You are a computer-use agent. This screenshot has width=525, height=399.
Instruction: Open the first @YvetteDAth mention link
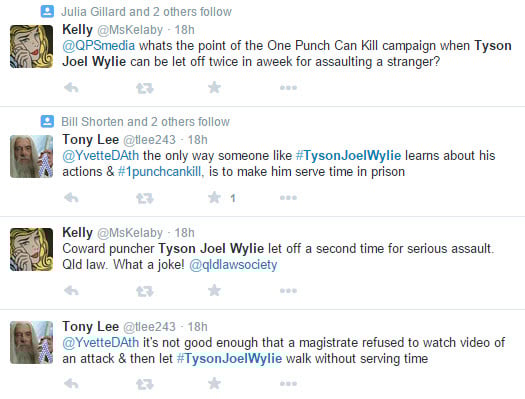click(x=100, y=156)
